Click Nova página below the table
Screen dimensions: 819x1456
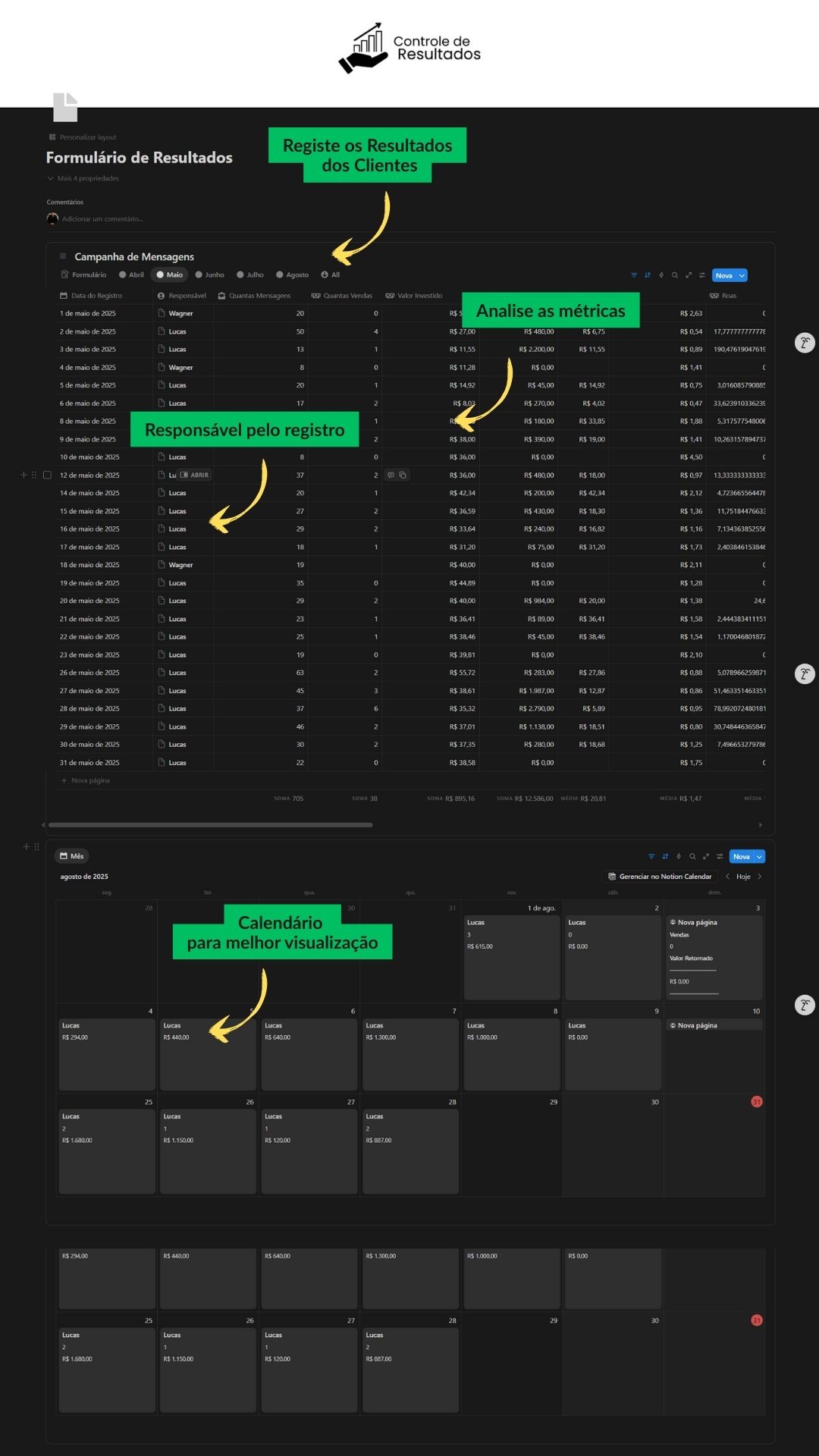tap(86, 780)
